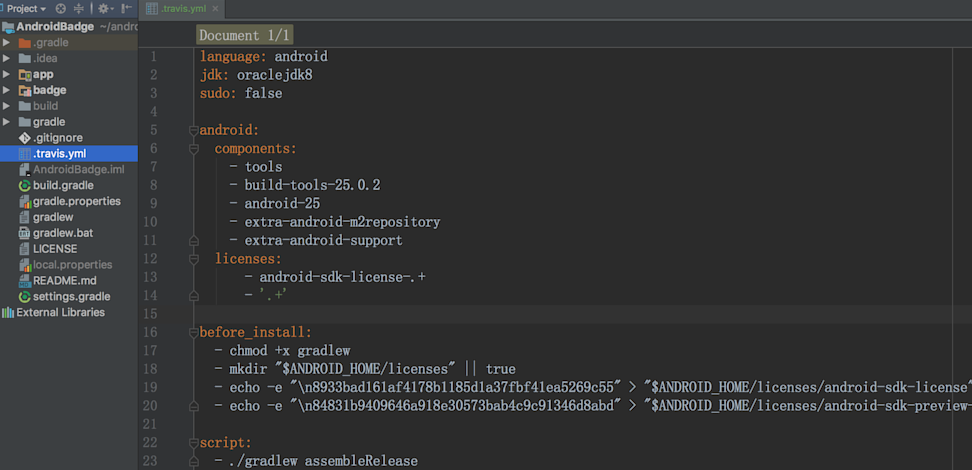Click the gradlew.bat file icon
This screenshot has width=972, height=470.
(x=25, y=233)
